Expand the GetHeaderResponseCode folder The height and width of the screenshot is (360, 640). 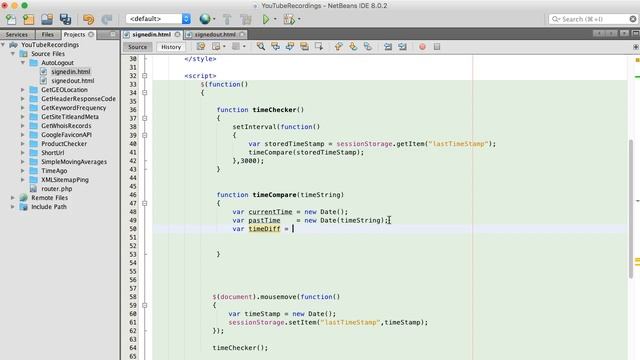23,98
